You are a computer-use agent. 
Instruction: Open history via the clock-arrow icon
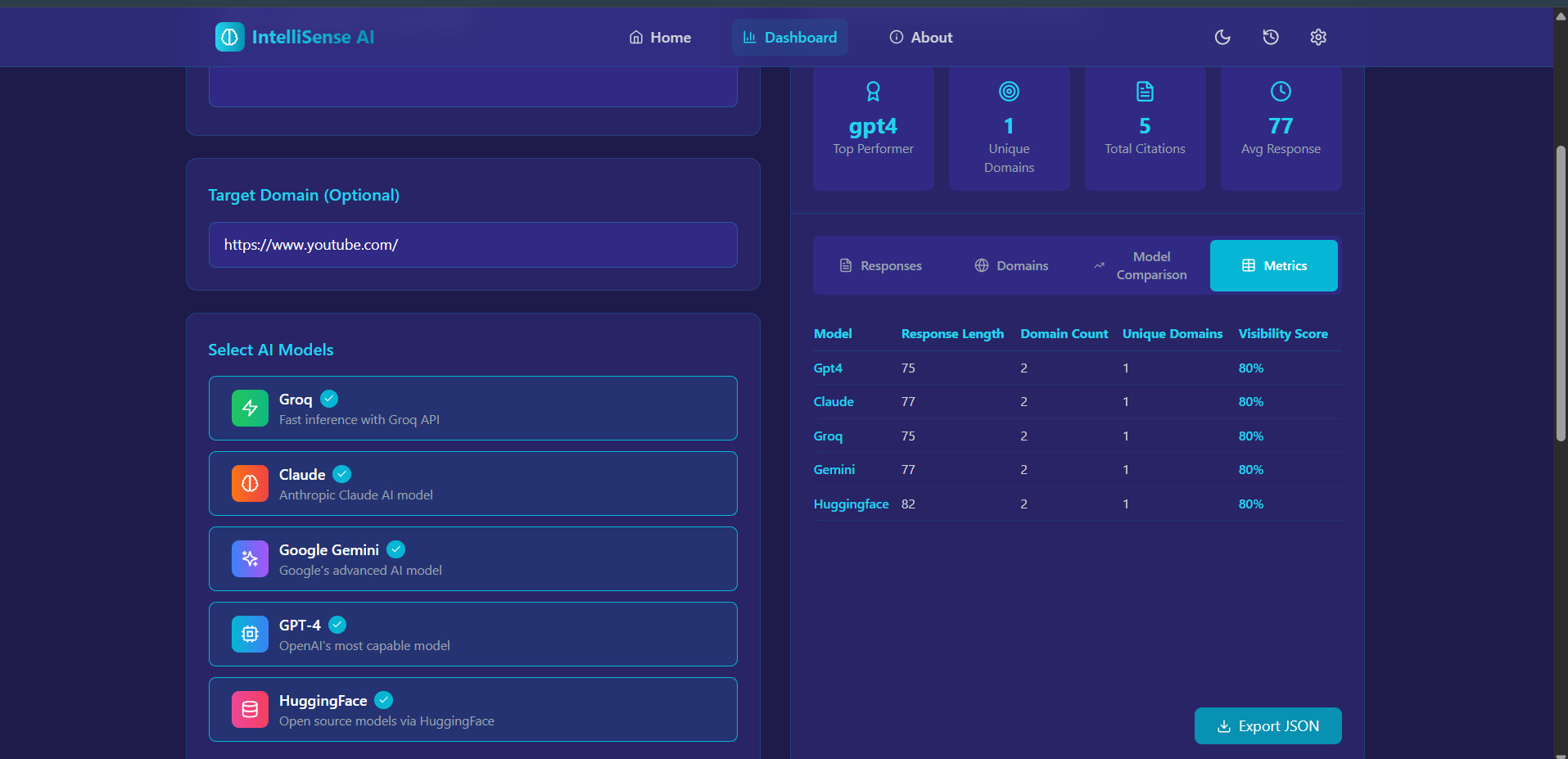[1271, 37]
